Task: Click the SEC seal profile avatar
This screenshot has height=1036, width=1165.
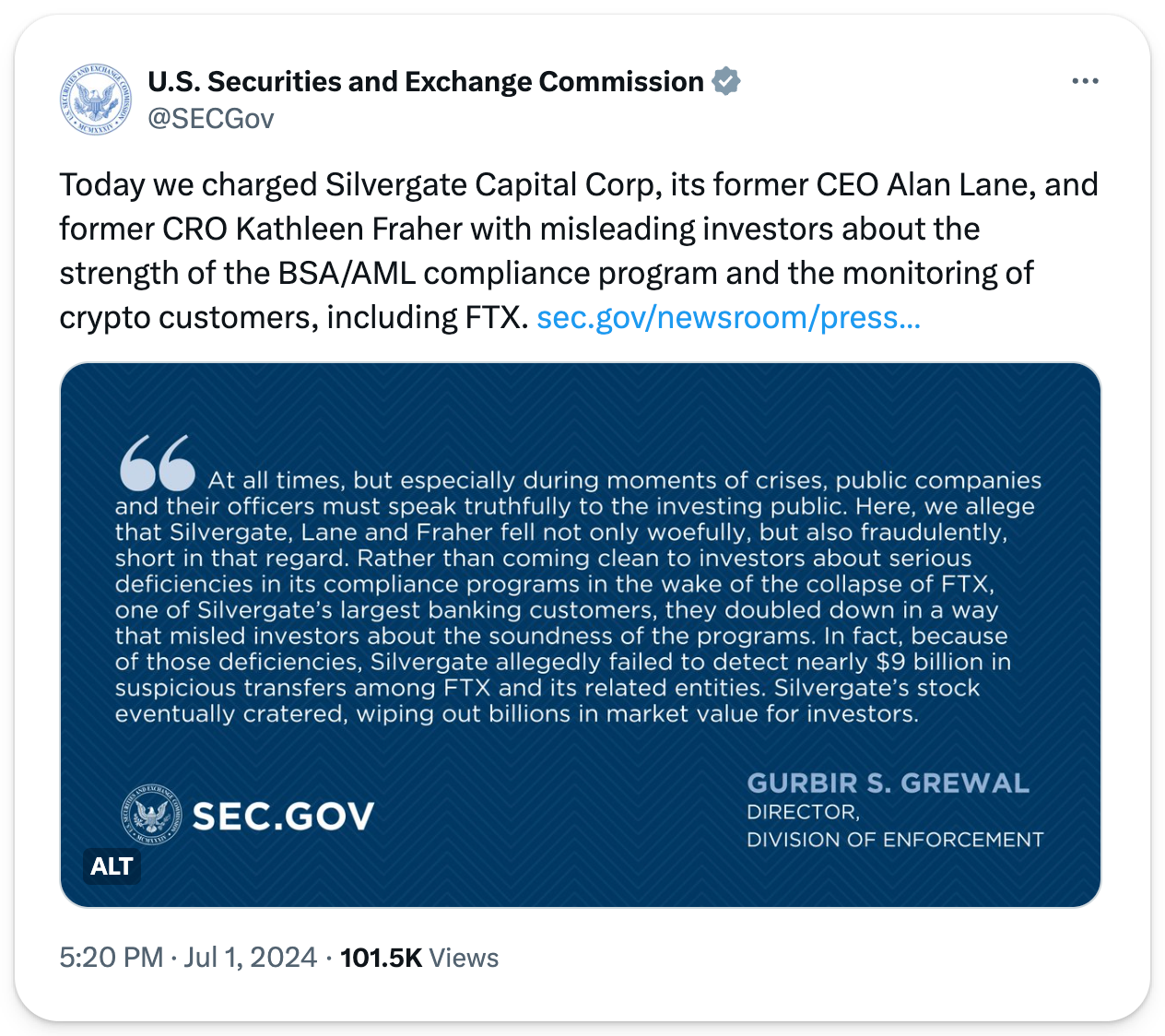Action: [96, 100]
